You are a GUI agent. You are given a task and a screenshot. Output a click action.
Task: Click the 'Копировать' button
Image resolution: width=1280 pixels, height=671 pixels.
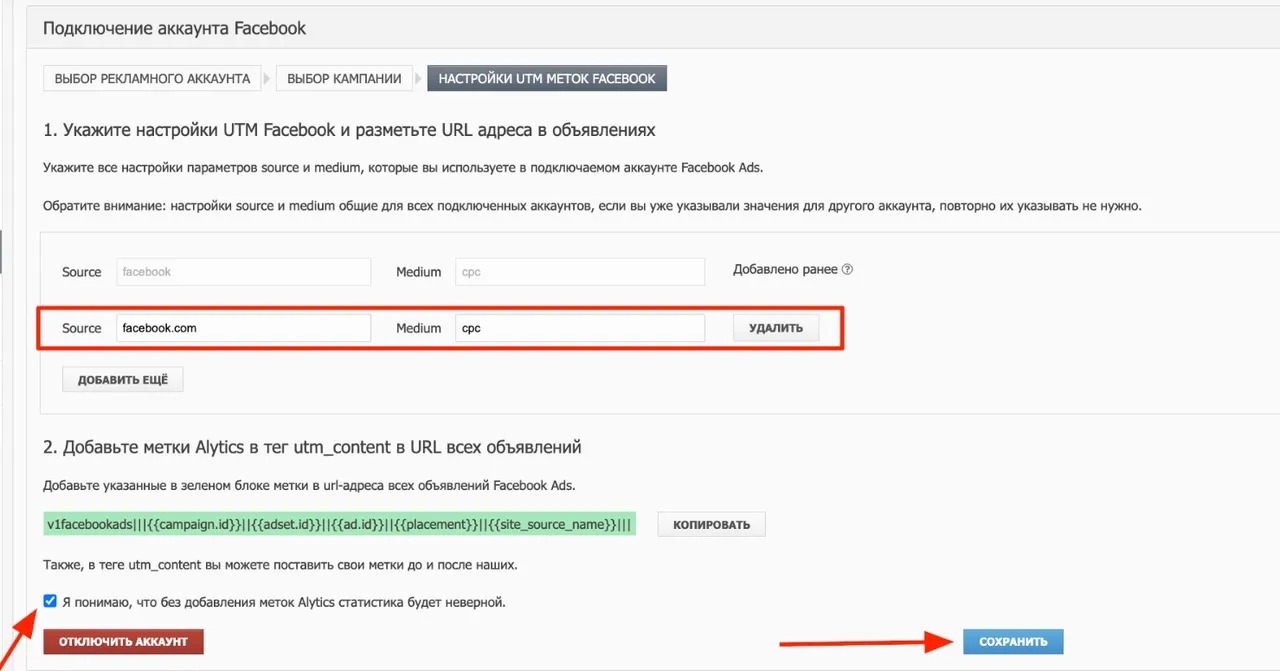(x=711, y=524)
